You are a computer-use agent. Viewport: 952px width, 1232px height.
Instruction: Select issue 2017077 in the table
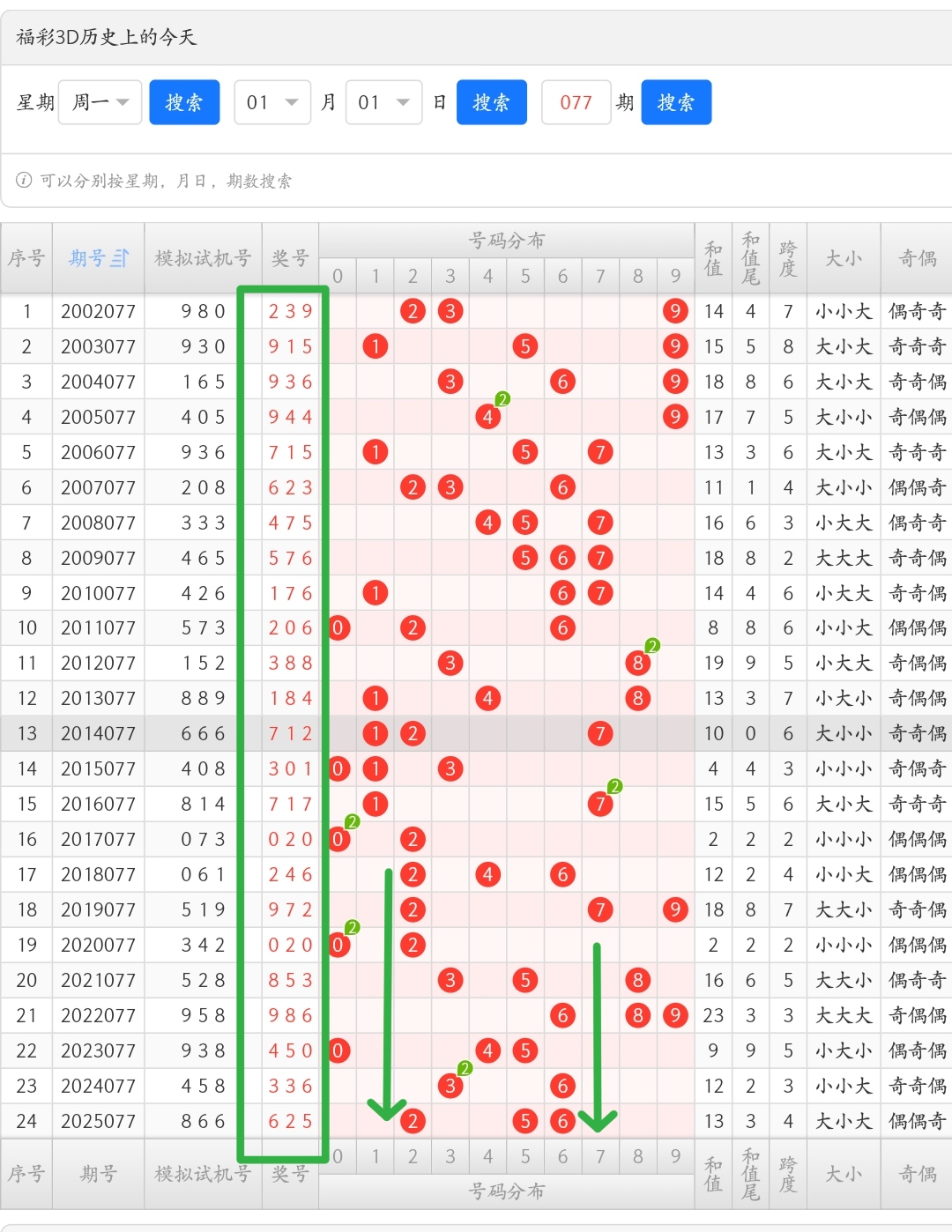[x=98, y=839]
